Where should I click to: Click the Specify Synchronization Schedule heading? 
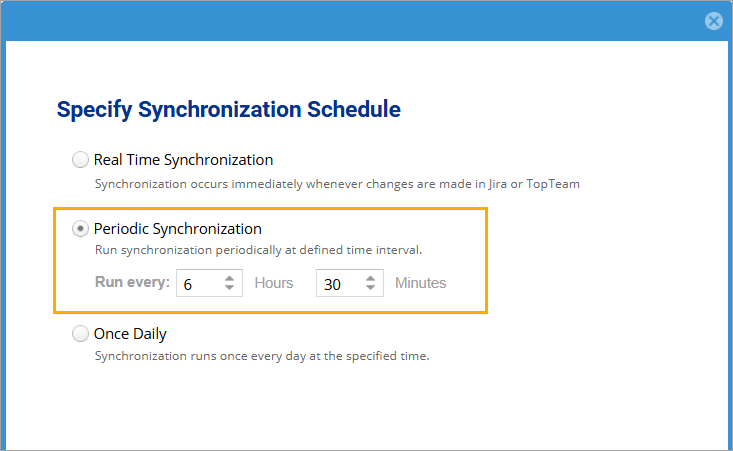(229, 109)
